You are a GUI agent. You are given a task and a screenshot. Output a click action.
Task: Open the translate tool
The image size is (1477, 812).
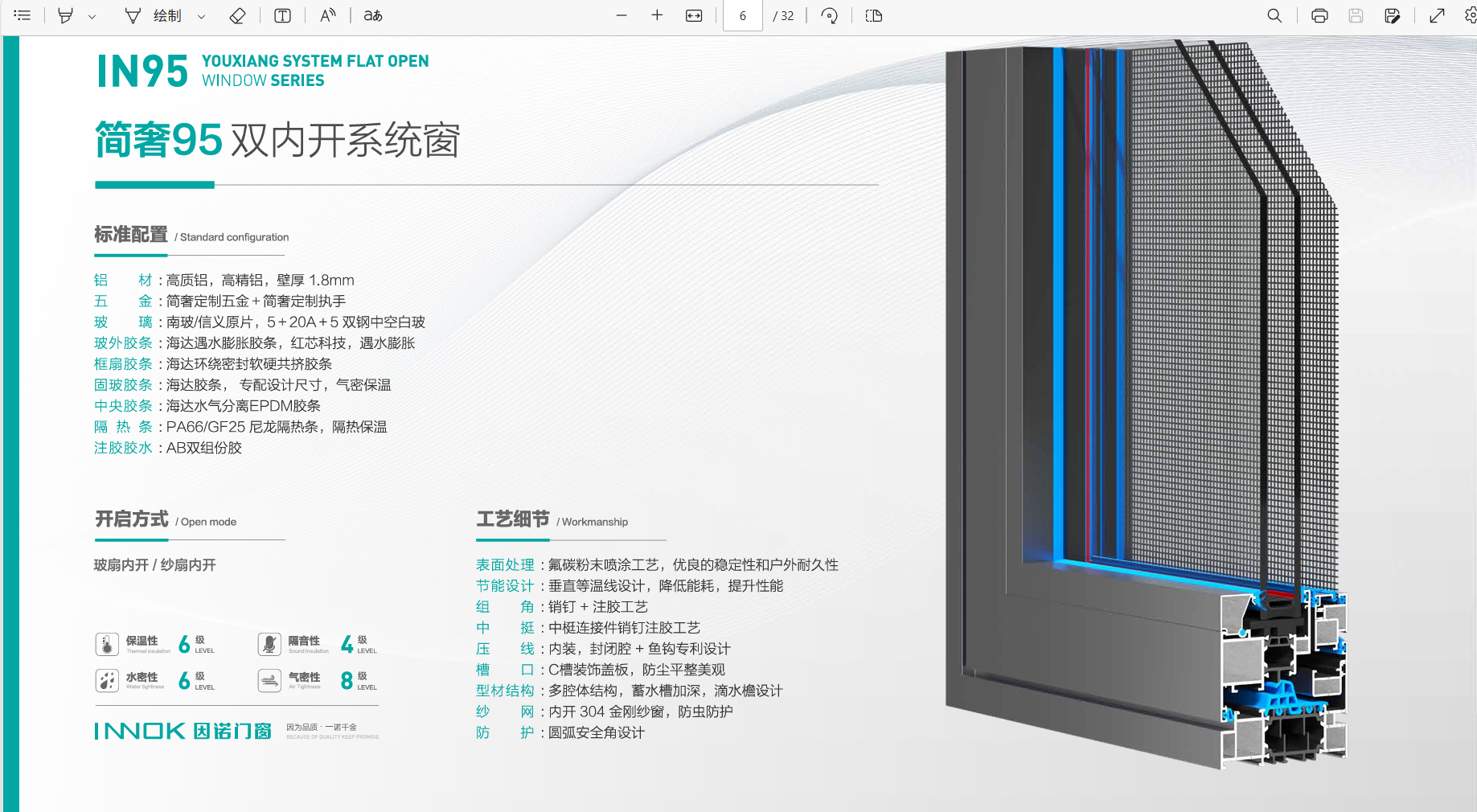372,15
